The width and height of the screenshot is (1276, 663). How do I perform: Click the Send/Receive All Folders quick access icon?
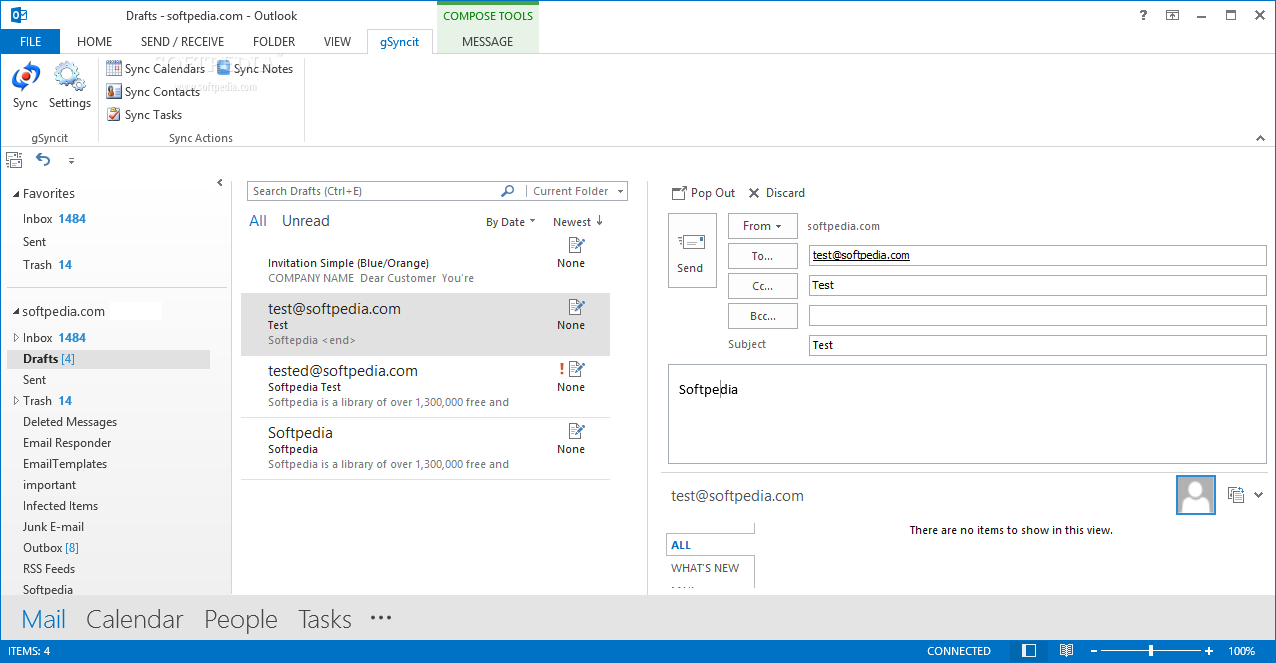[14, 160]
